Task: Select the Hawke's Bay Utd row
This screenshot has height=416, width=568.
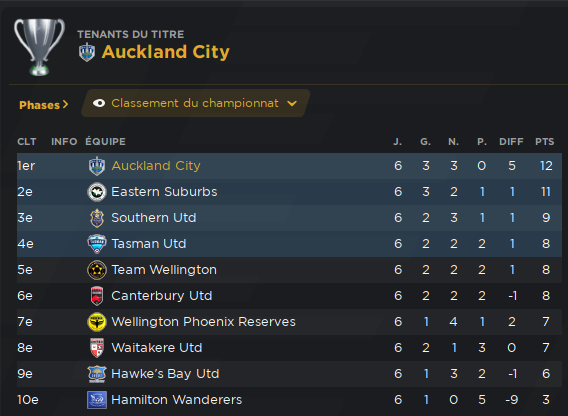Action: tap(289, 374)
